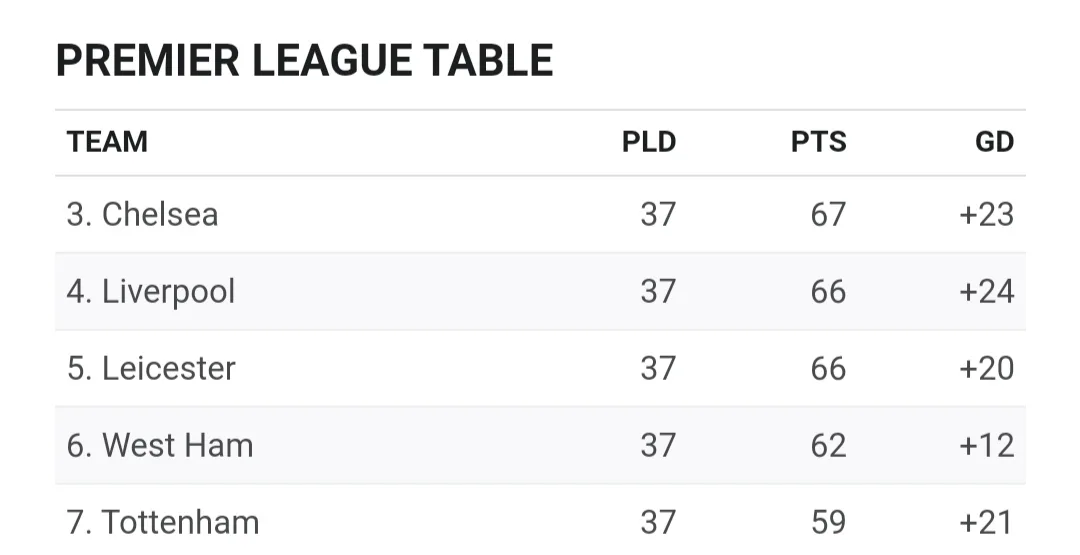
Task: Click Tottenham's points value 59
Action: (x=828, y=522)
